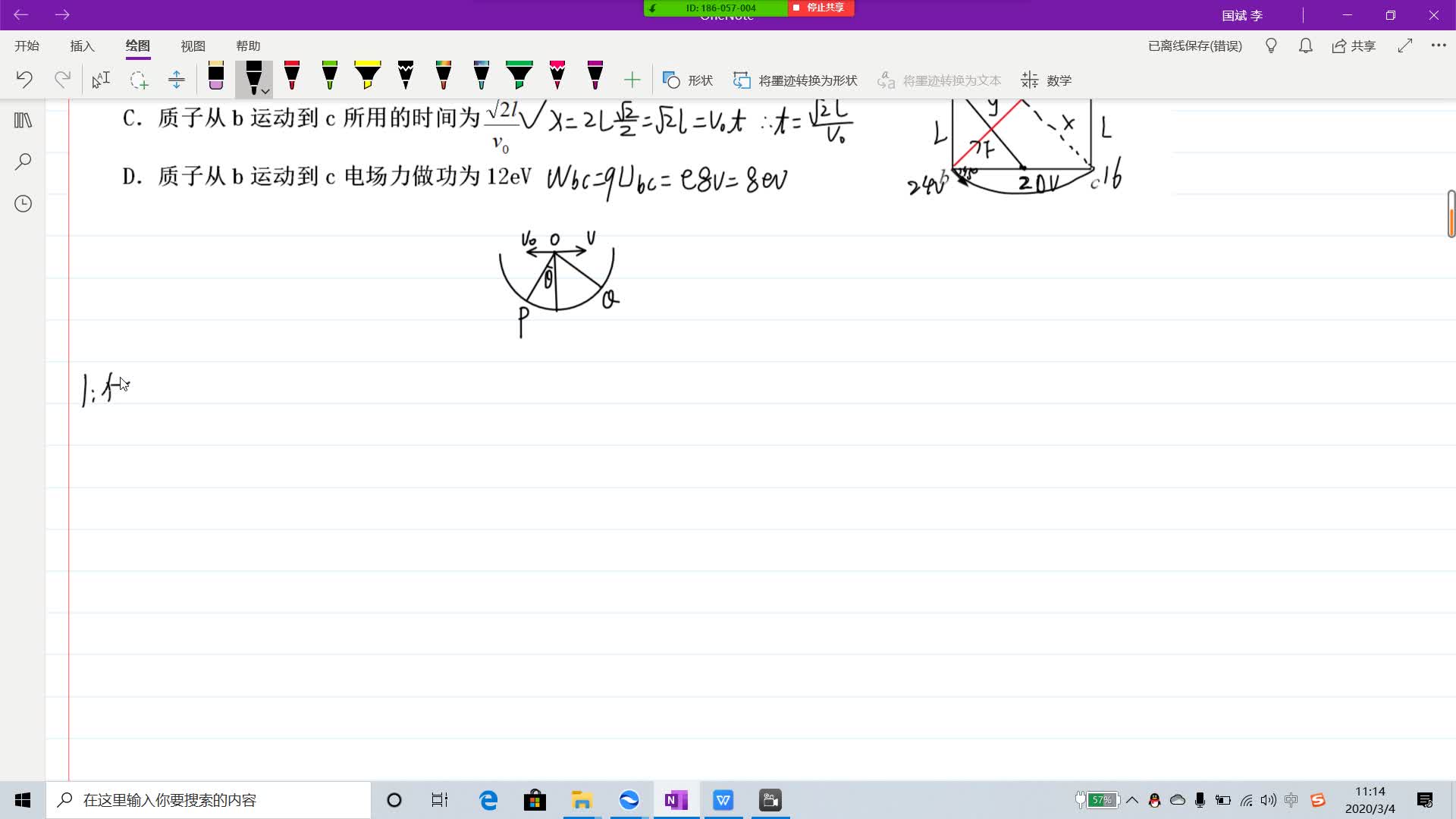Viewport: 1456px width, 819px height.
Task: Open the Math (数学) assistant
Action: [1046, 80]
